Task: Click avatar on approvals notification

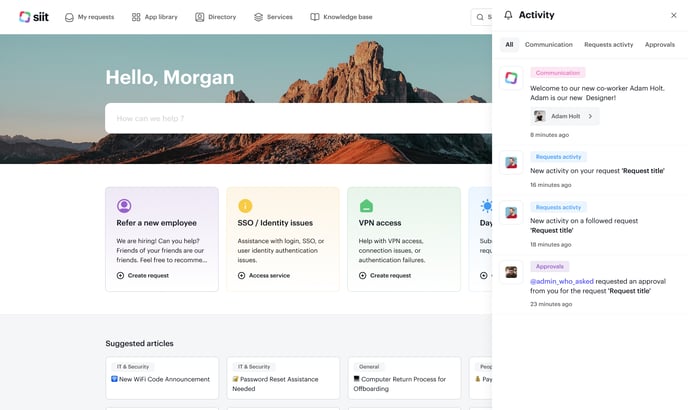Action: (511, 272)
